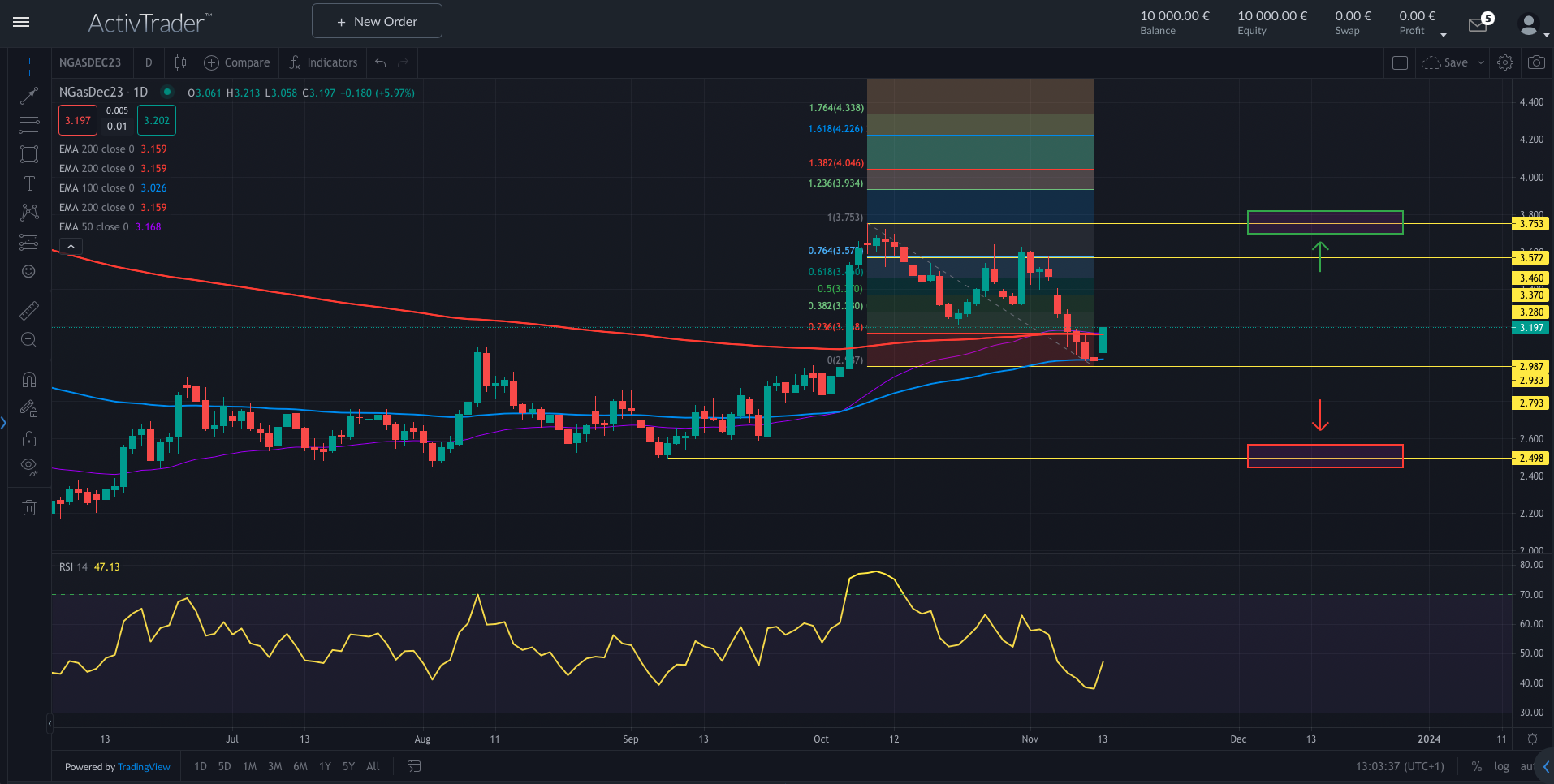Toggle lock all drawing tools
The width and height of the screenshot is (1554, 784).
pyautogui.click(x=29, y=438)
